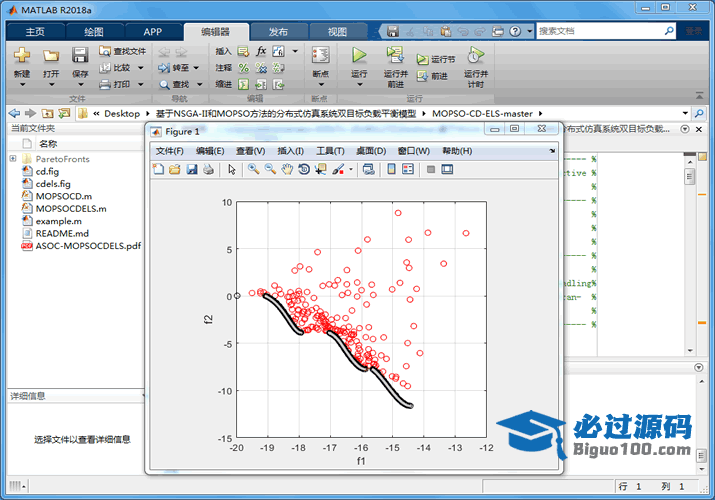Switch to the View (视图) tab
Screen dimensions: 715x500
tap(337, 32)
